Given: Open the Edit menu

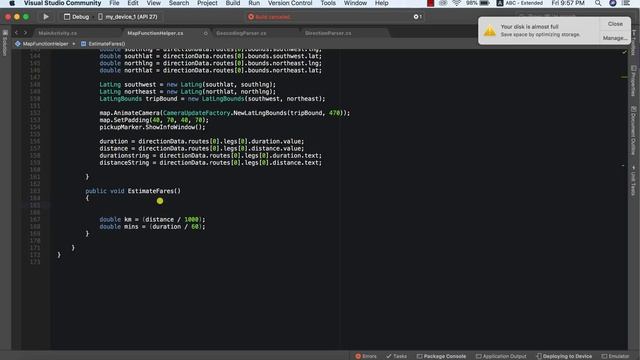Looking at the screenshot, I should (x=133, y=3).
